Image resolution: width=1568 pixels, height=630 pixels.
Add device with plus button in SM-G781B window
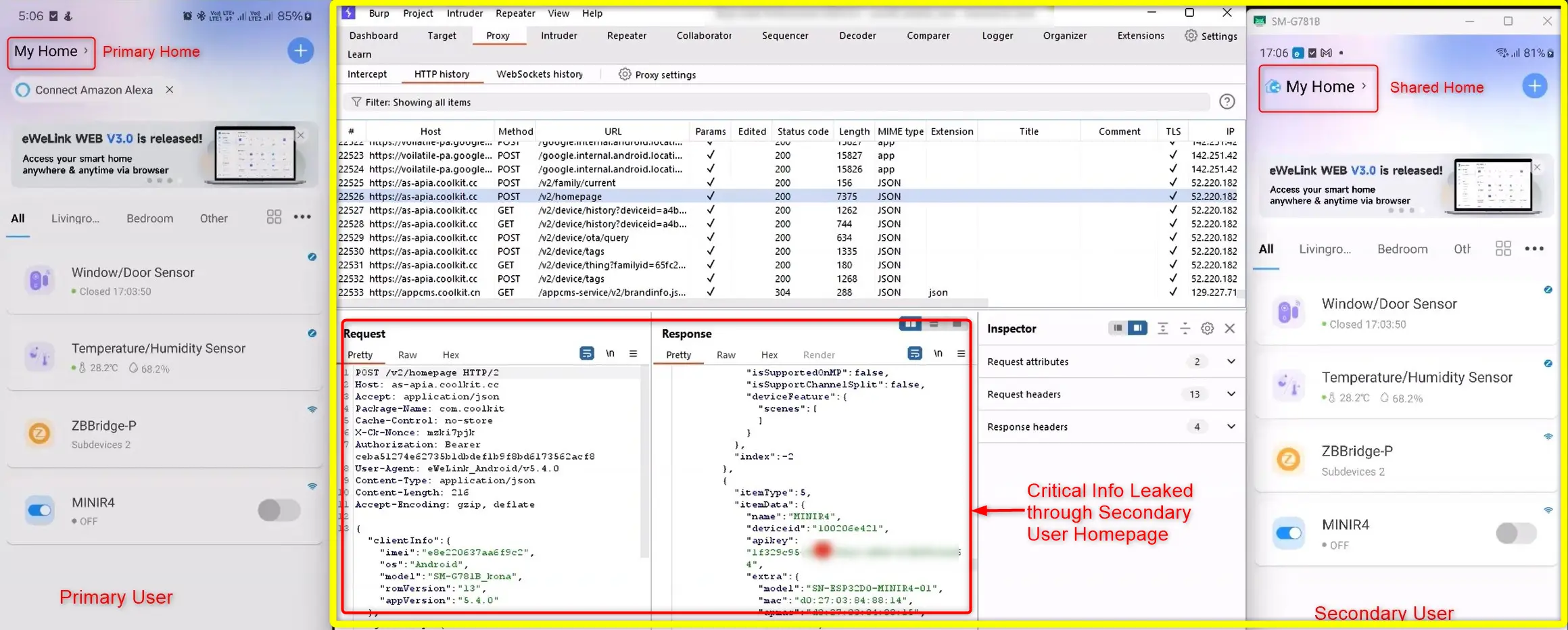tap(1534, 87)
